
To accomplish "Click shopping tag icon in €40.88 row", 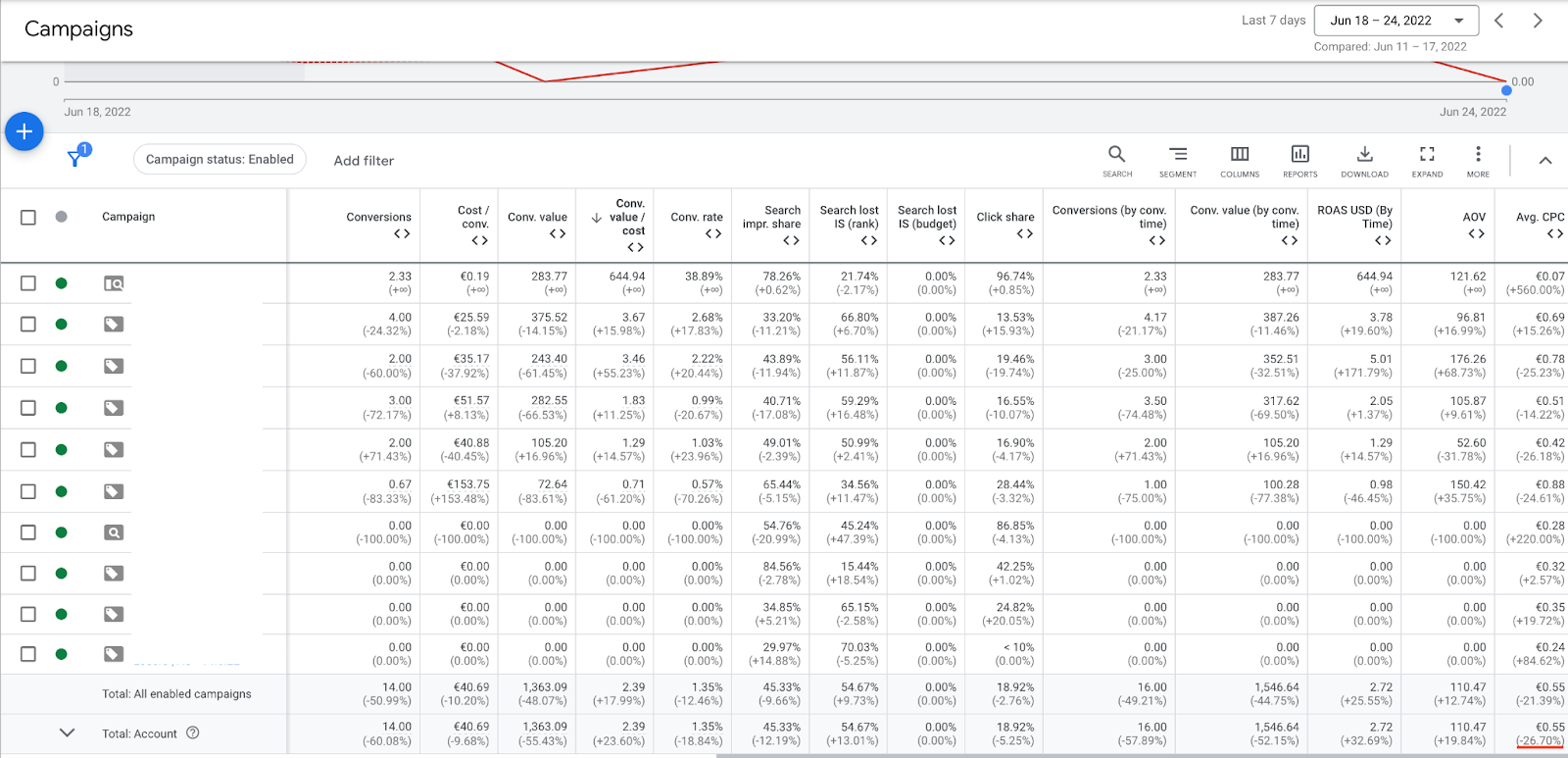I will coord(114,449).
